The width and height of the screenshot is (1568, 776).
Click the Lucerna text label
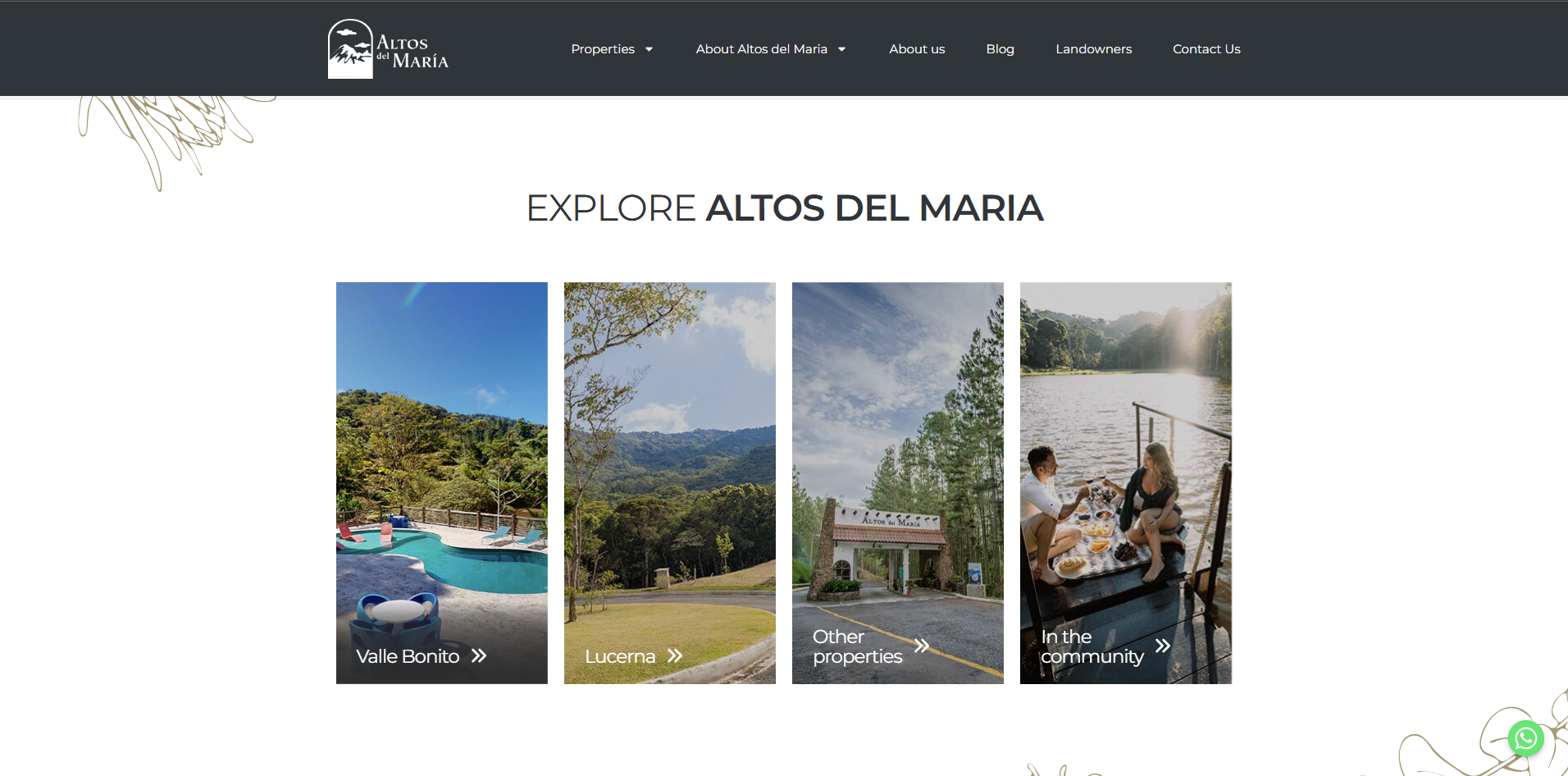(x=620, y=656)
